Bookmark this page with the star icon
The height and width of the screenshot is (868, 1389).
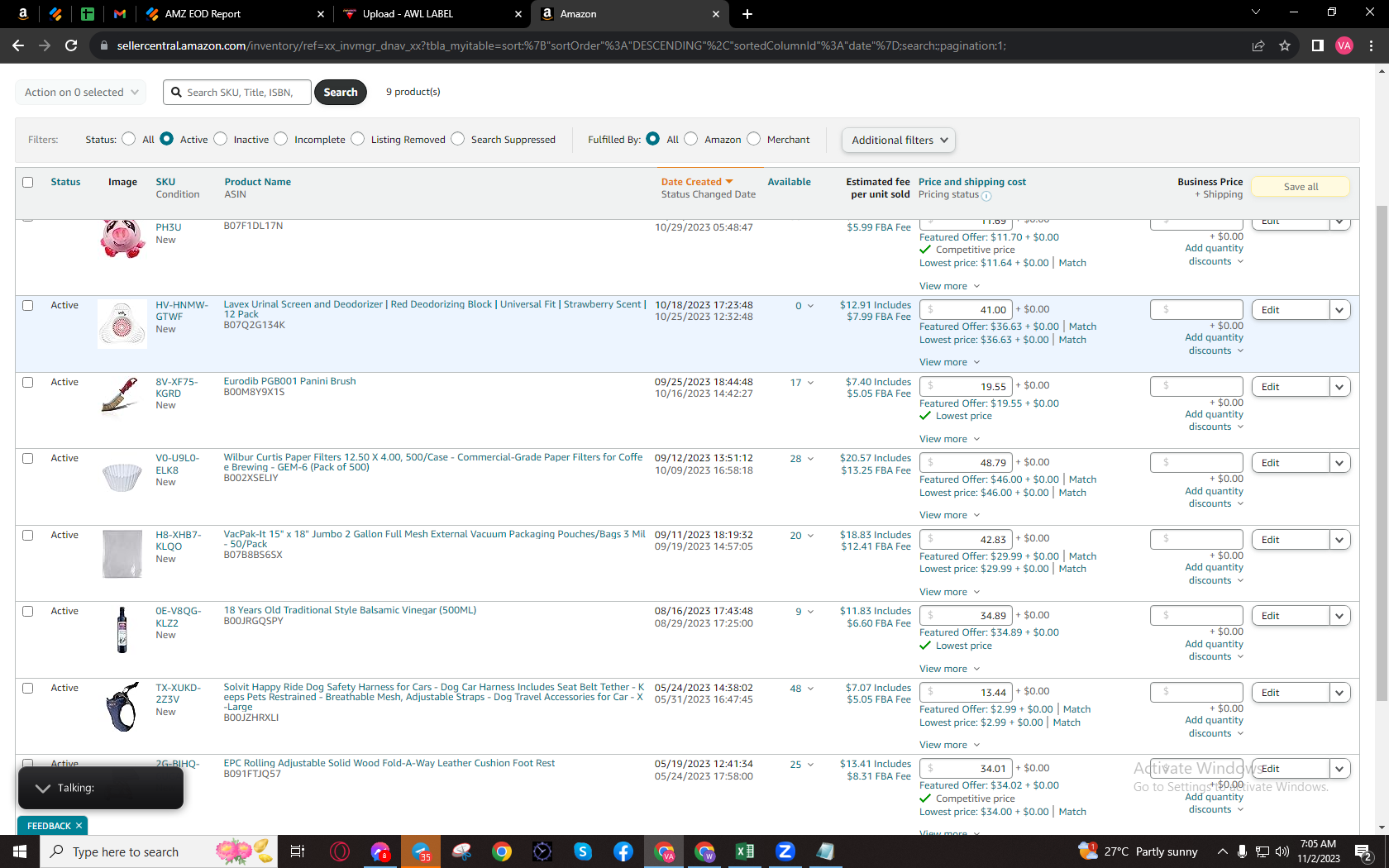[x=1285, y=45]
